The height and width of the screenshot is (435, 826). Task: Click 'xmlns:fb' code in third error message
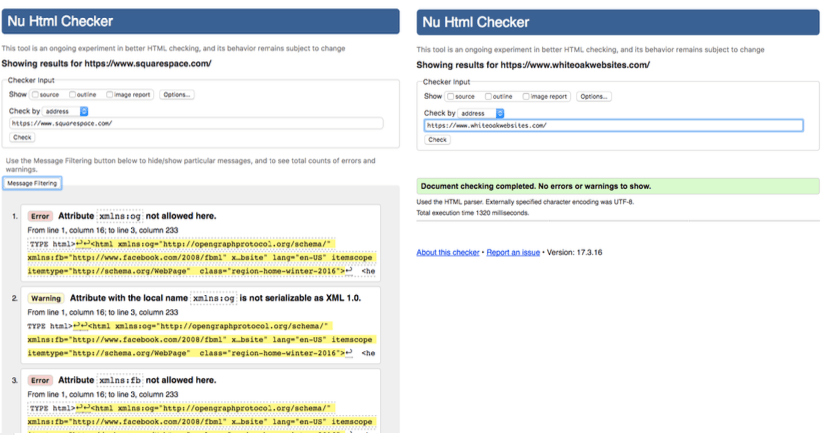coord(120,380)
